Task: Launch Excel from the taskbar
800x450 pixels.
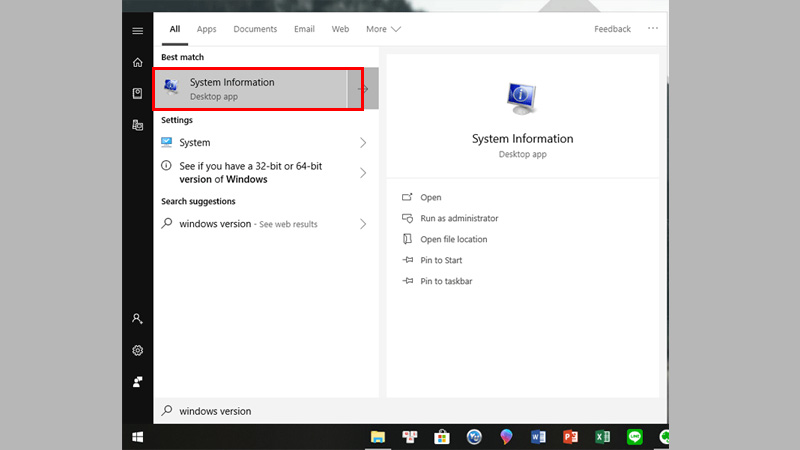Action: (x=602, y=437)
